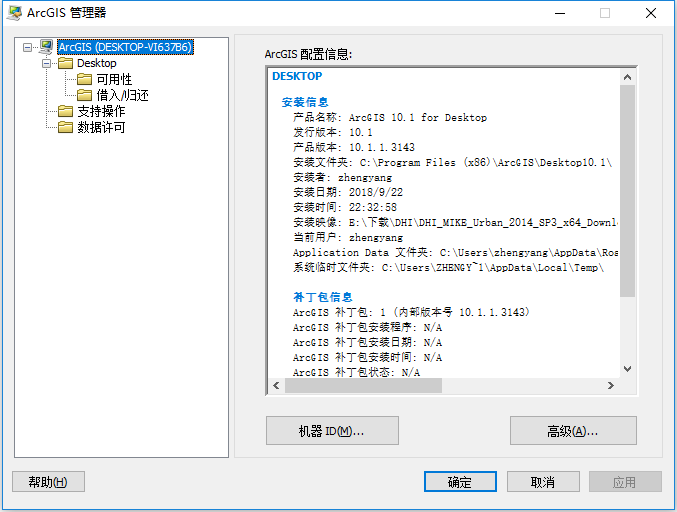Click the horizontal scrollbar thumb
This screenshot has width=677, height=512.
click(x=363, y=385)
